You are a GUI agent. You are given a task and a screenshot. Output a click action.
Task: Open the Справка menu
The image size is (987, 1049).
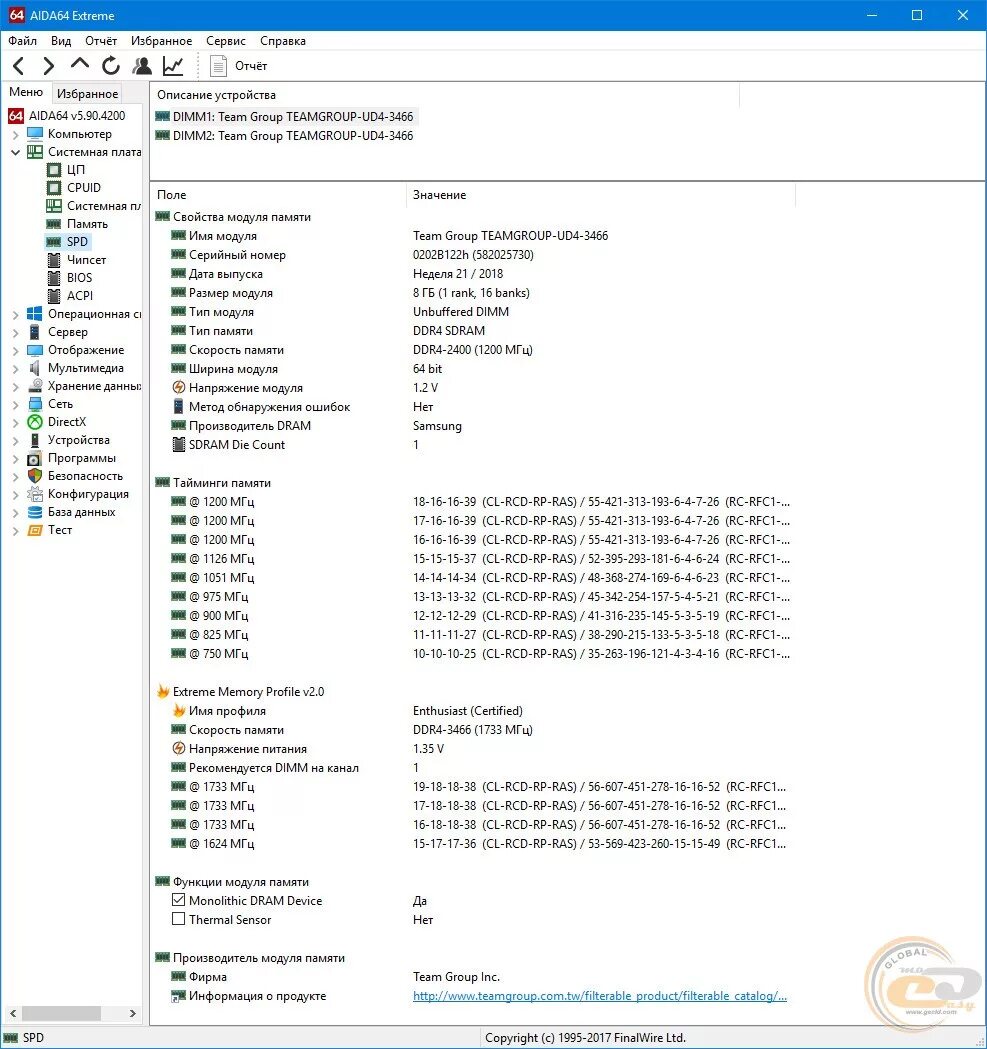click(x=283, y=41)
